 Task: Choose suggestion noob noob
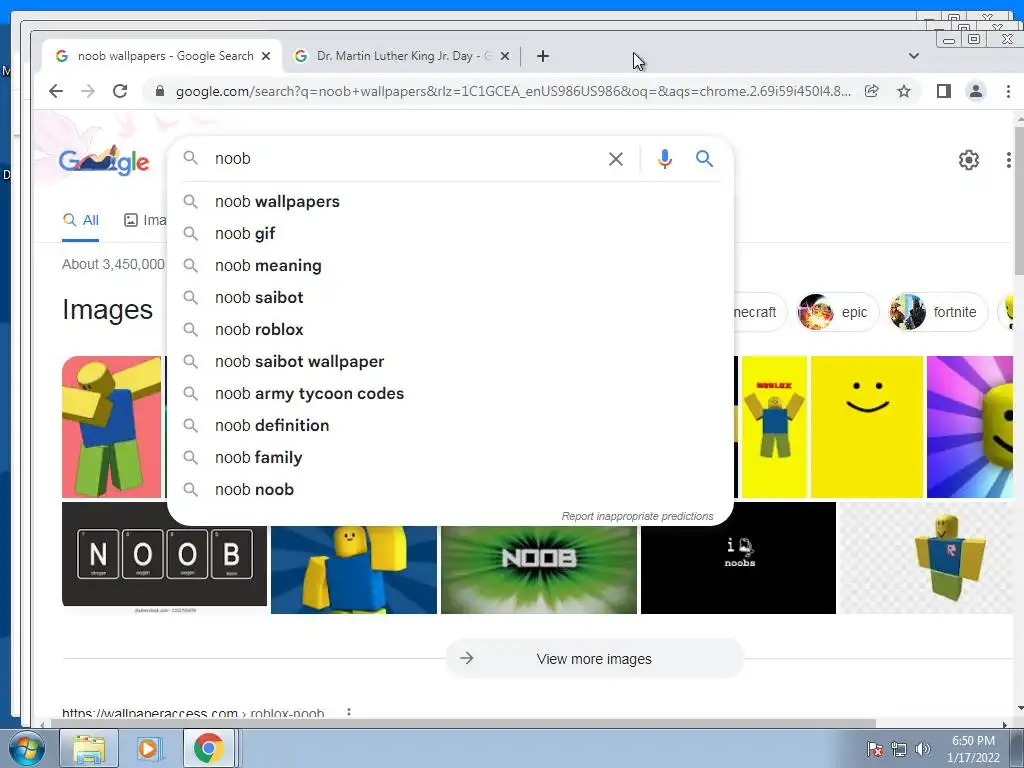450,490
